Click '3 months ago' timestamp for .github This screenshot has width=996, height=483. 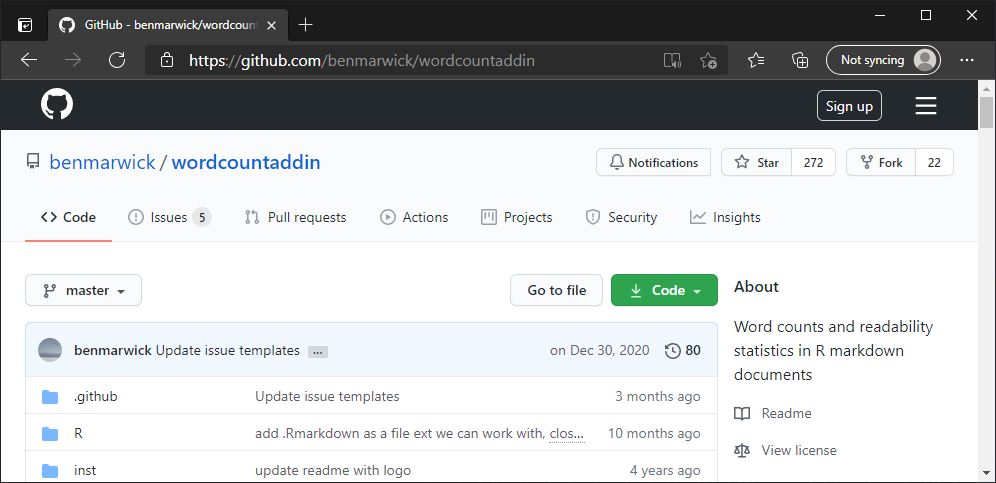[657, 397]
